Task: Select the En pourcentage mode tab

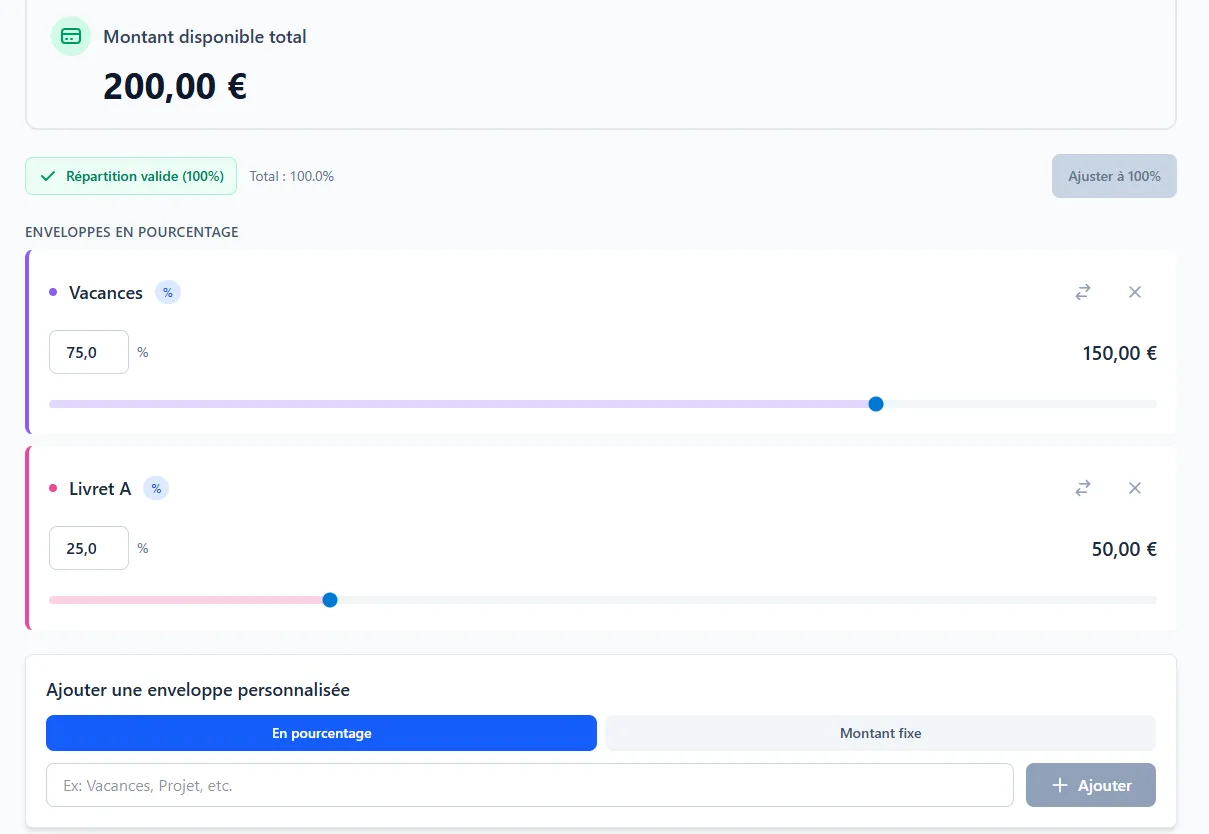Action: click(x=321, y=733)
